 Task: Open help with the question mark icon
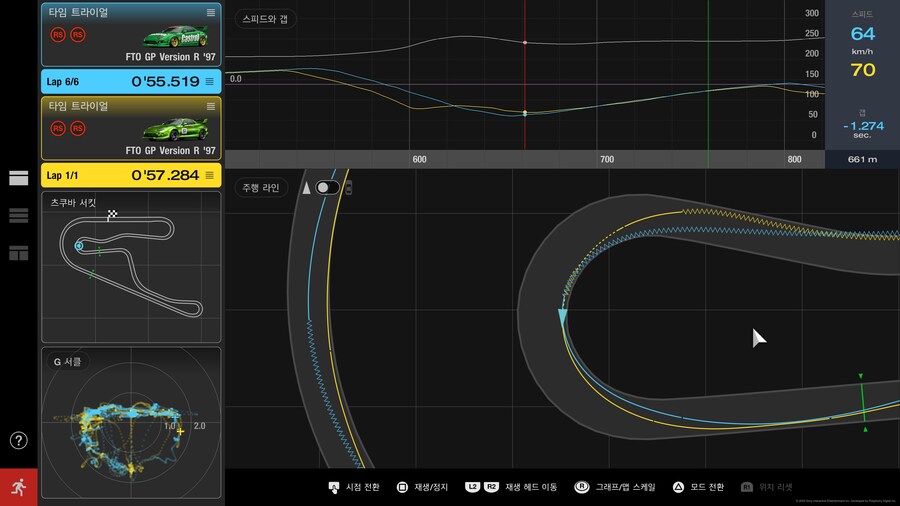point(19,440)
